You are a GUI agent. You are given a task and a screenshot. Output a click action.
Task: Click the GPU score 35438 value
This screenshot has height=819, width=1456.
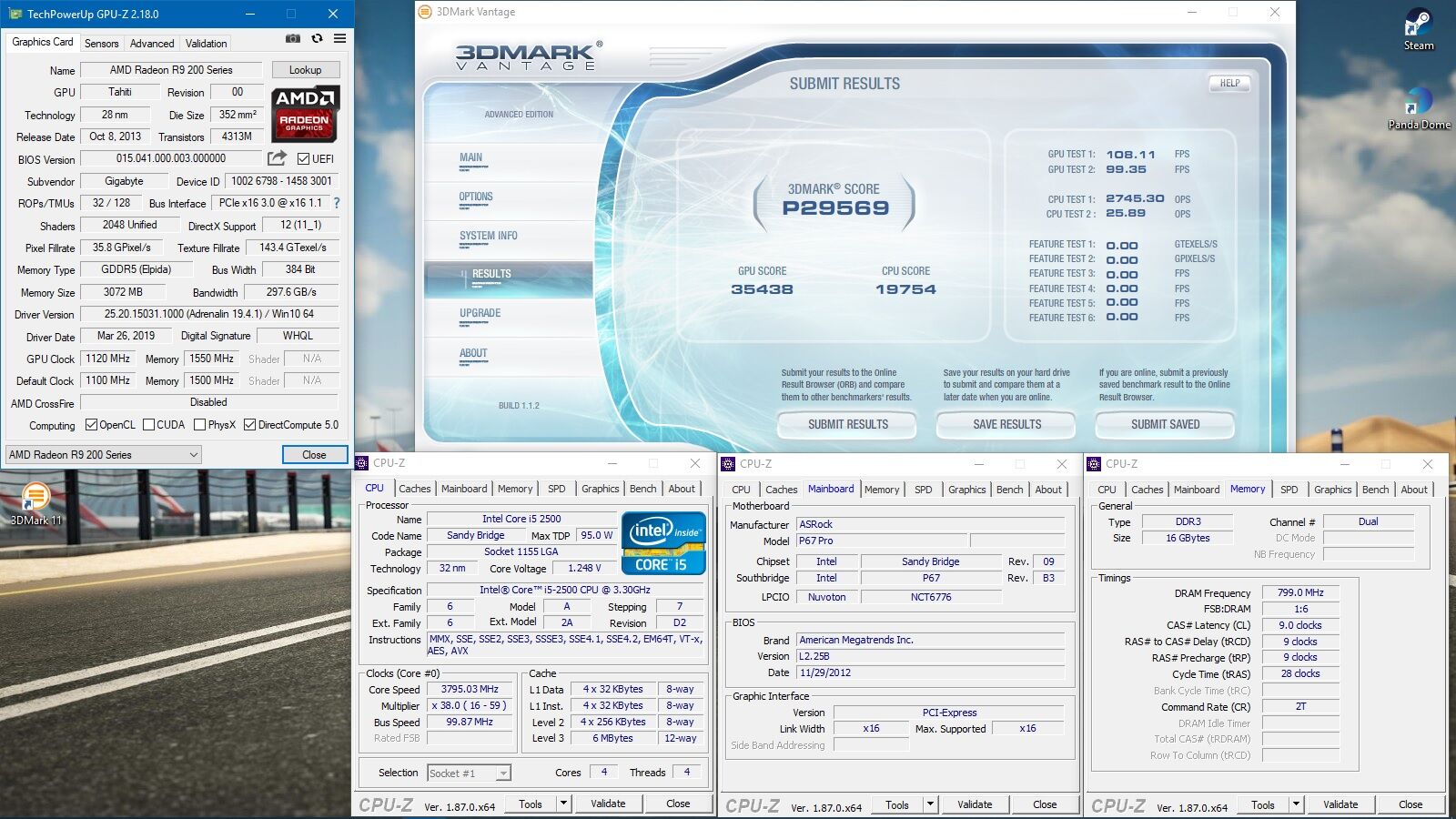(762, 289)
